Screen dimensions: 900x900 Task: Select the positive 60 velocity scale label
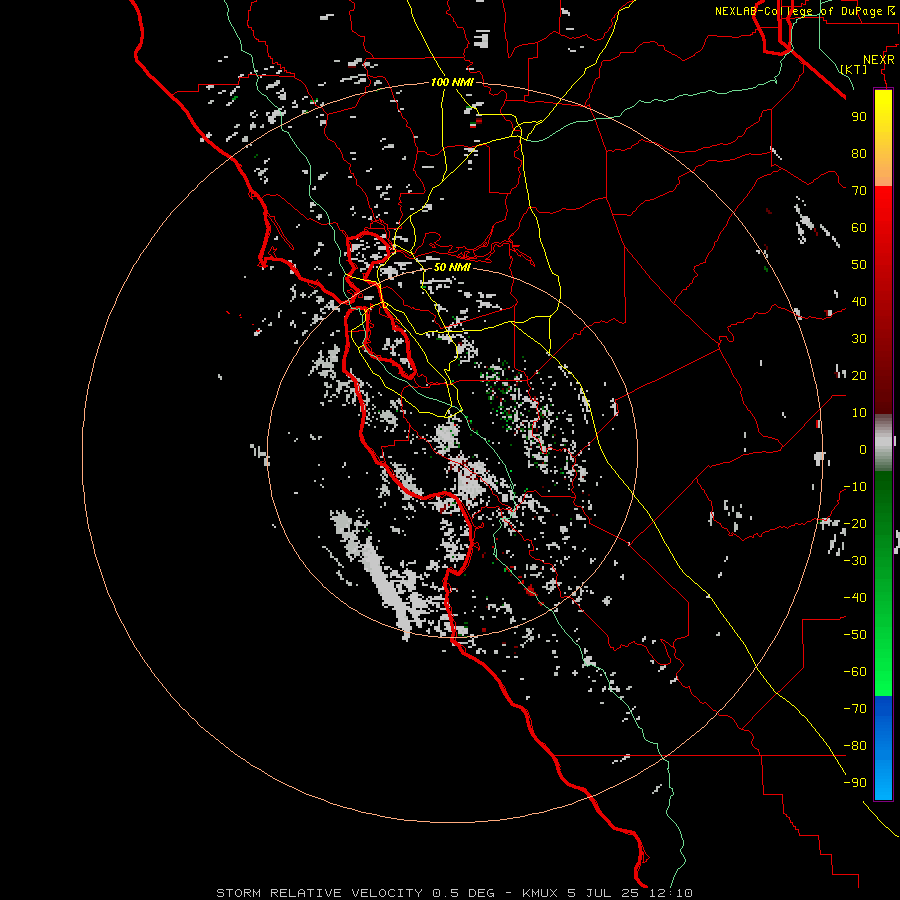tap(859, 227)
